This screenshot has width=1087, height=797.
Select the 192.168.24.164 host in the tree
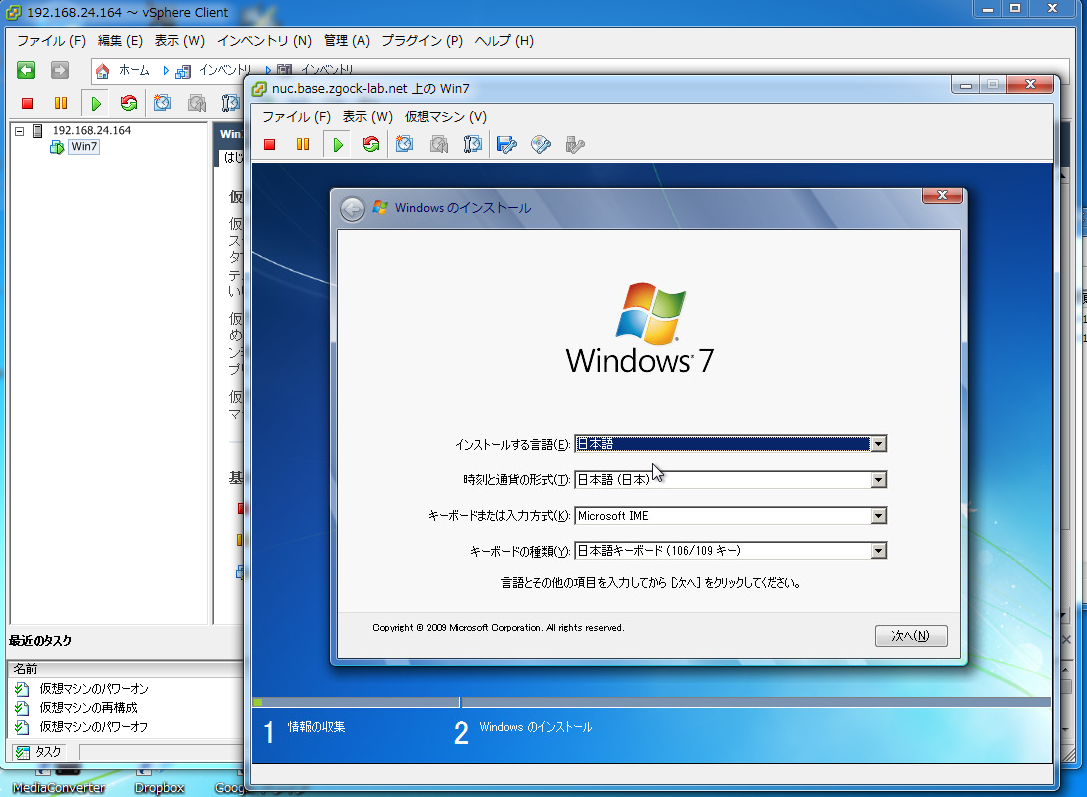(x=92, y=130)
